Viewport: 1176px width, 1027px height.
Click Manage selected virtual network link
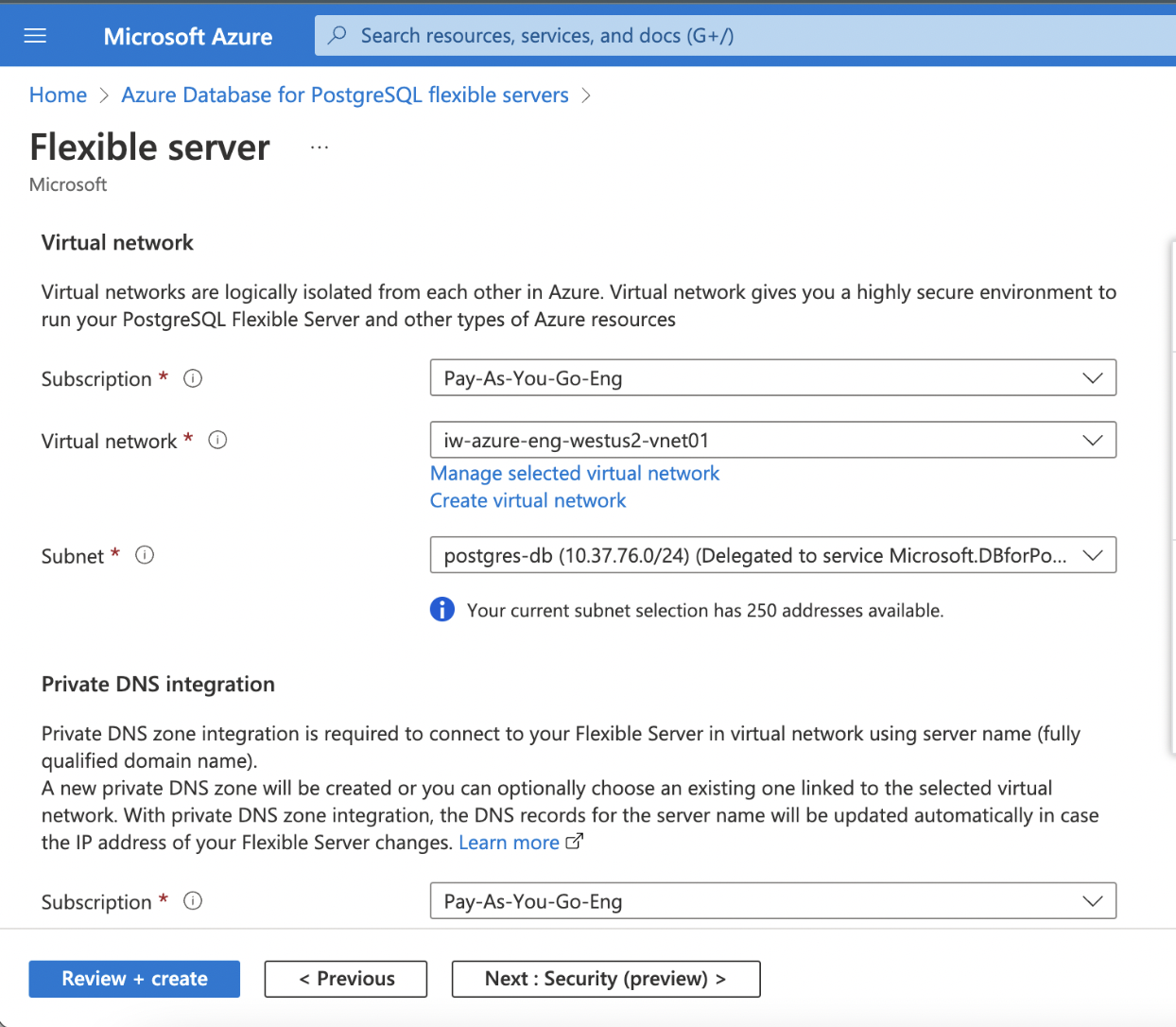coord(575,473)
